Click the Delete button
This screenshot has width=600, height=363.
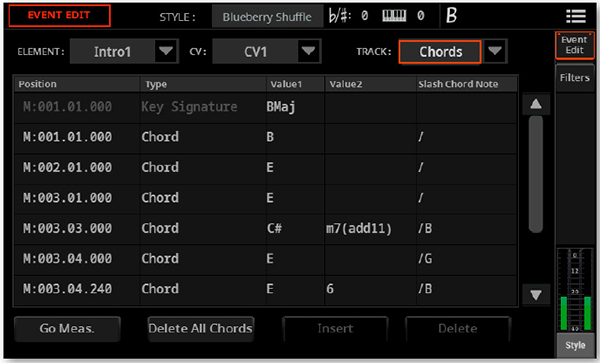[x=458, y=329]
